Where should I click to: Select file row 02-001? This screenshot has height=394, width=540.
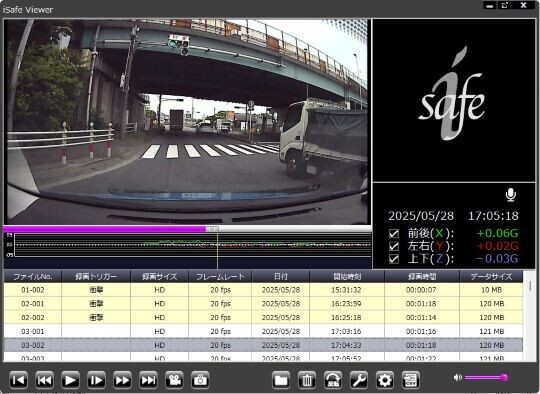(x=263, y=304)
